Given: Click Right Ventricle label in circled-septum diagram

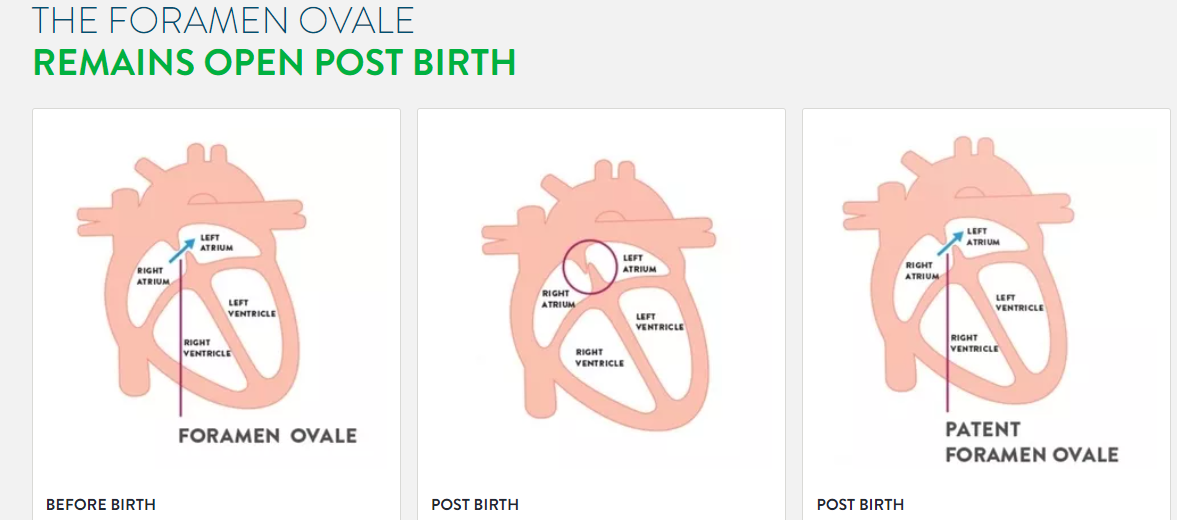Looking at the screenshot, I should point(599,357).
